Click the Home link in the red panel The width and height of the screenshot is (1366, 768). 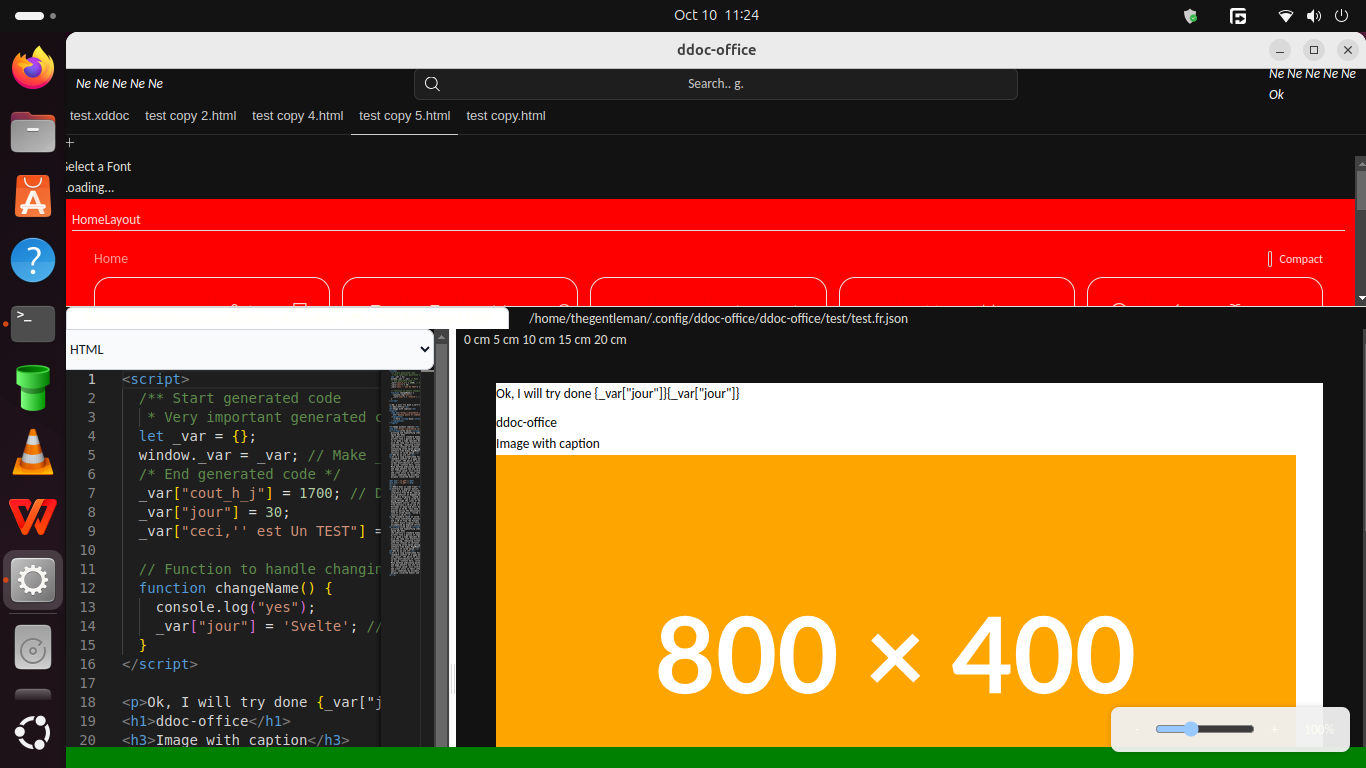(111, 259)
